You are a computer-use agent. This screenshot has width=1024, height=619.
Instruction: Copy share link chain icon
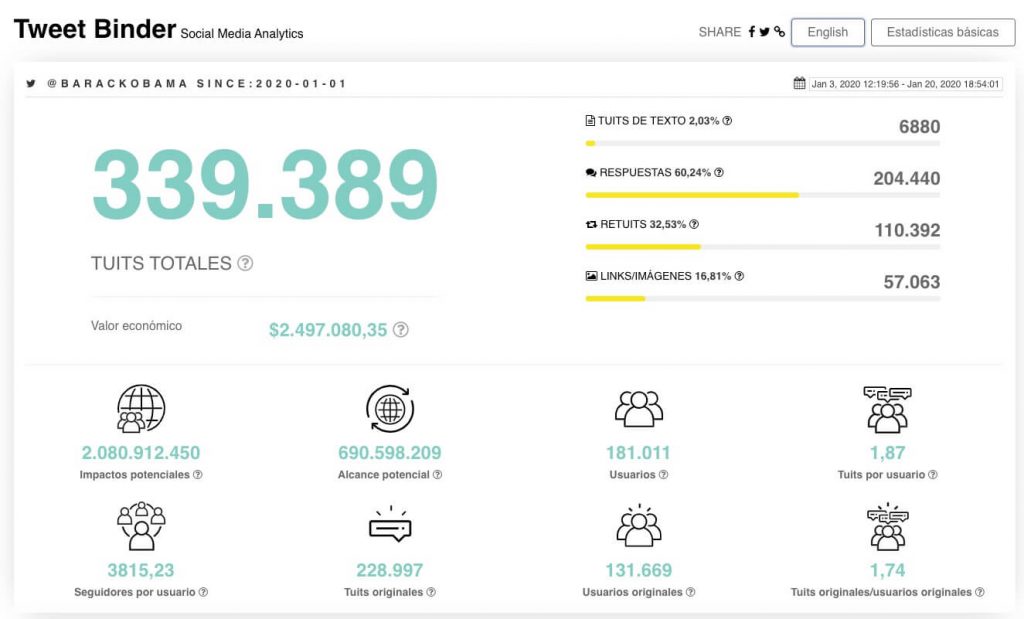pos(779,31)
